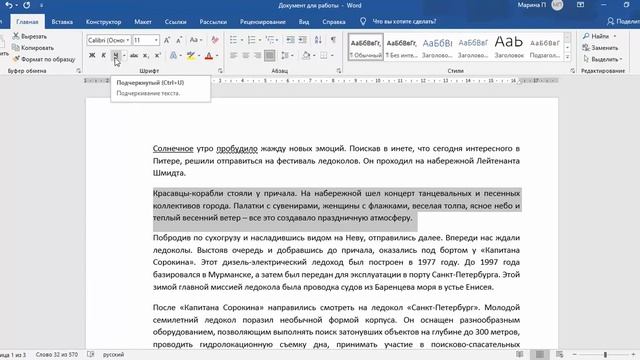
Task: Open the Справка tab
Action: (333, 22)
